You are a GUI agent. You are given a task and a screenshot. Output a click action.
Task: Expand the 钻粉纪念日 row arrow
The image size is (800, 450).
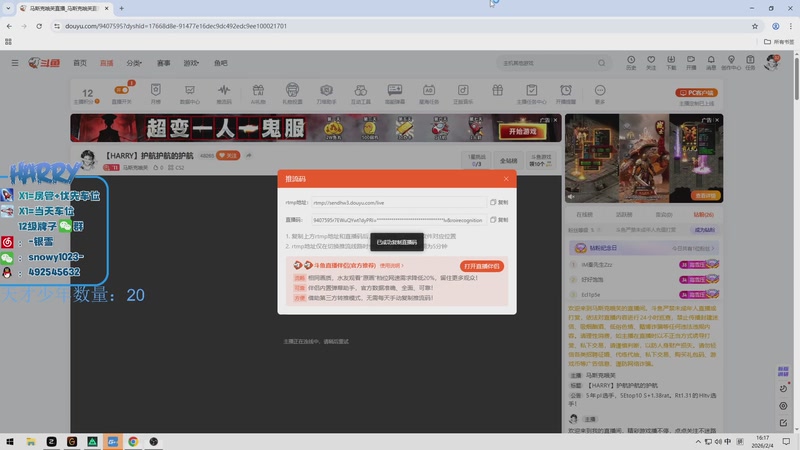point(713,248)
